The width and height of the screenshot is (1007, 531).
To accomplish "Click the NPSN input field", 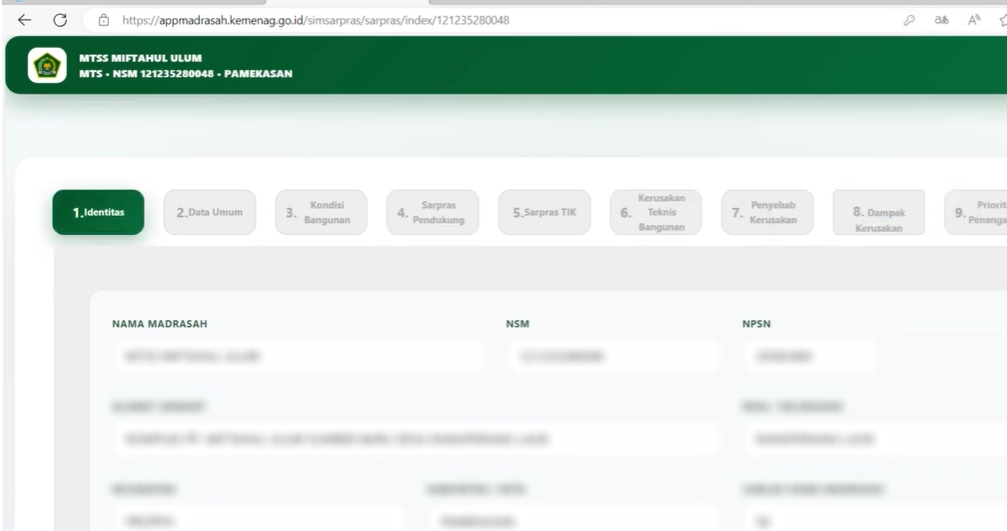I will [810, 356].
